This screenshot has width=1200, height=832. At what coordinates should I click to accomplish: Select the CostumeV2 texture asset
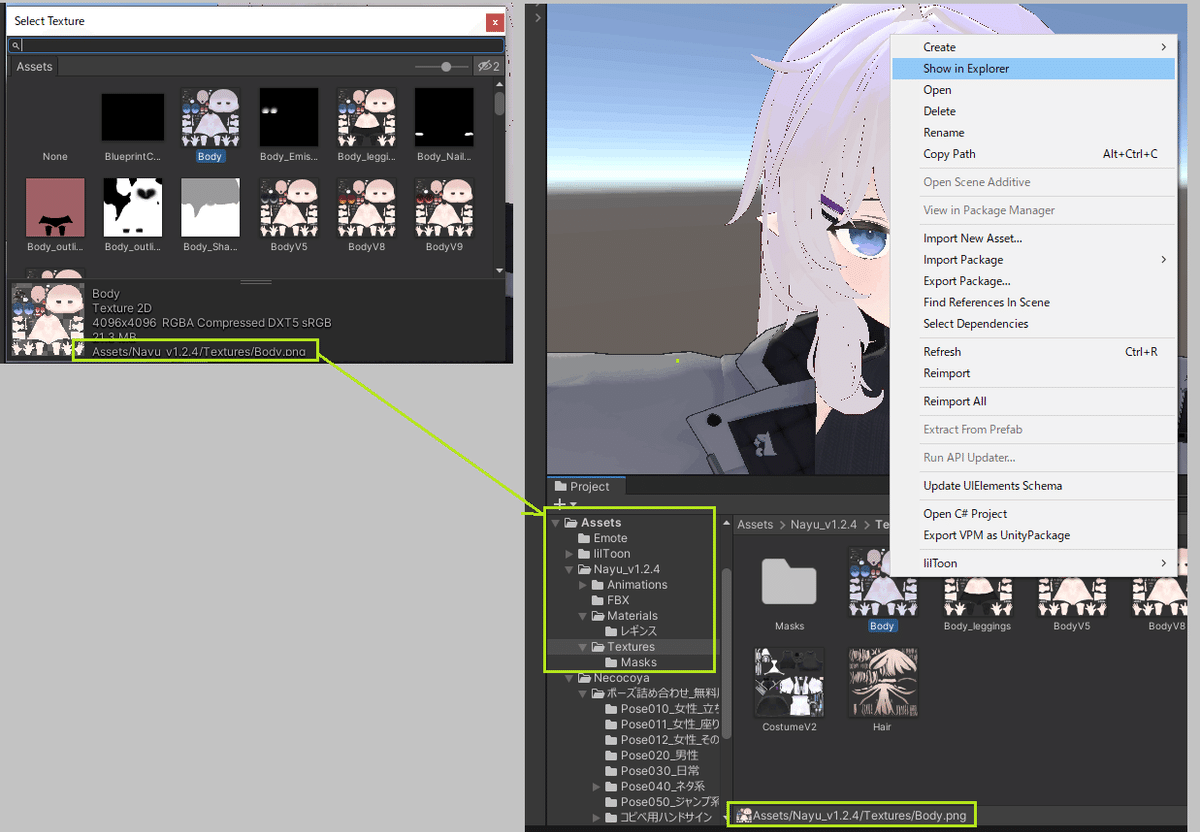pos(789,690)
